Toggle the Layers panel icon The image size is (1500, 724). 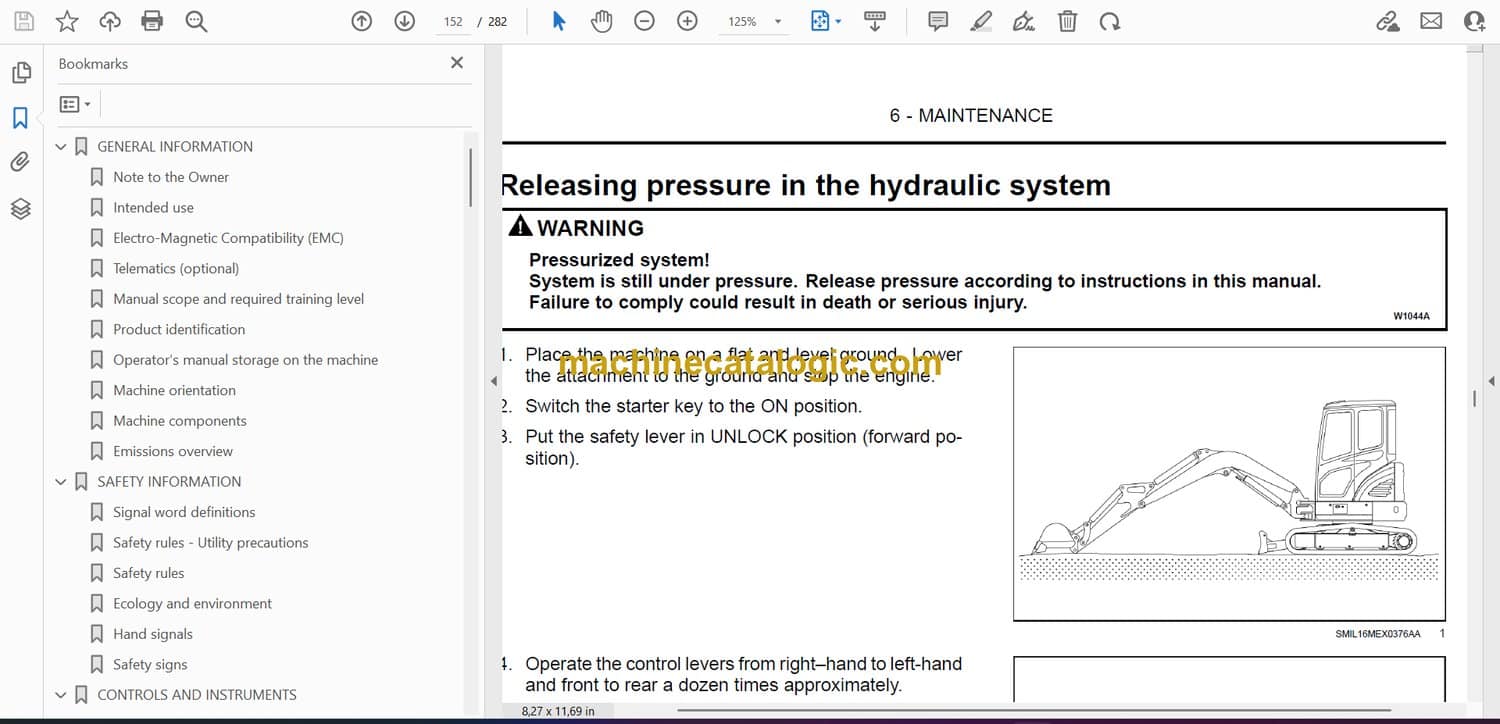(20, 208)
